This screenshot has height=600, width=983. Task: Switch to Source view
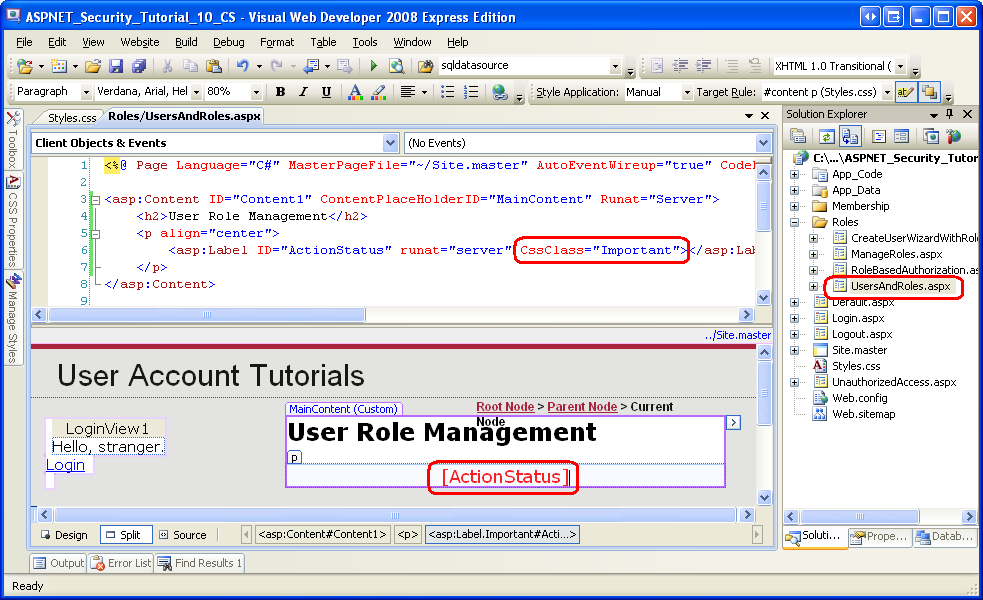pyautogui.click(x=183, y=535)
